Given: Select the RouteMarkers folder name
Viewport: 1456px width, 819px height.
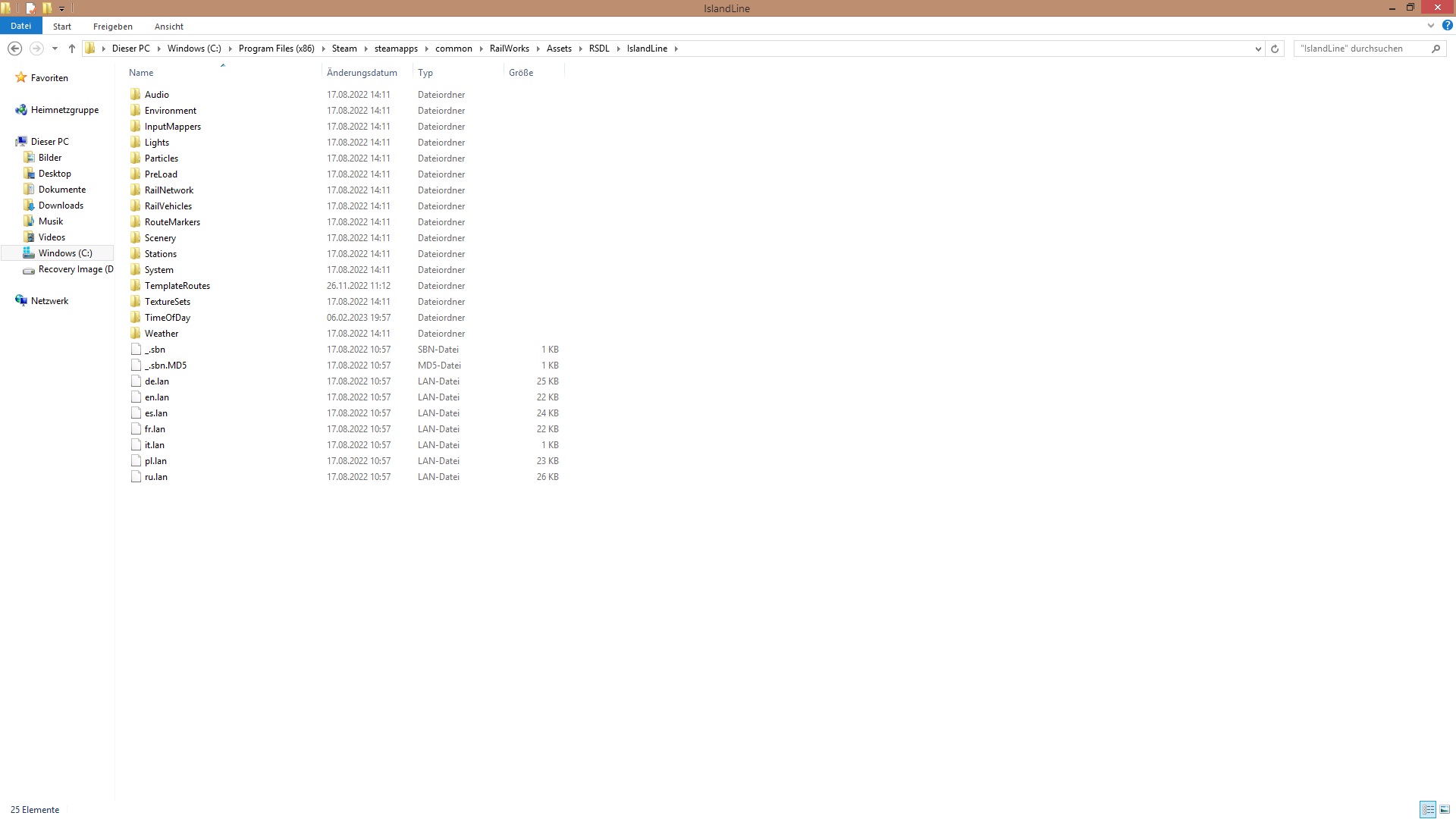Looking at the screenshot, I should pos(172,221).
